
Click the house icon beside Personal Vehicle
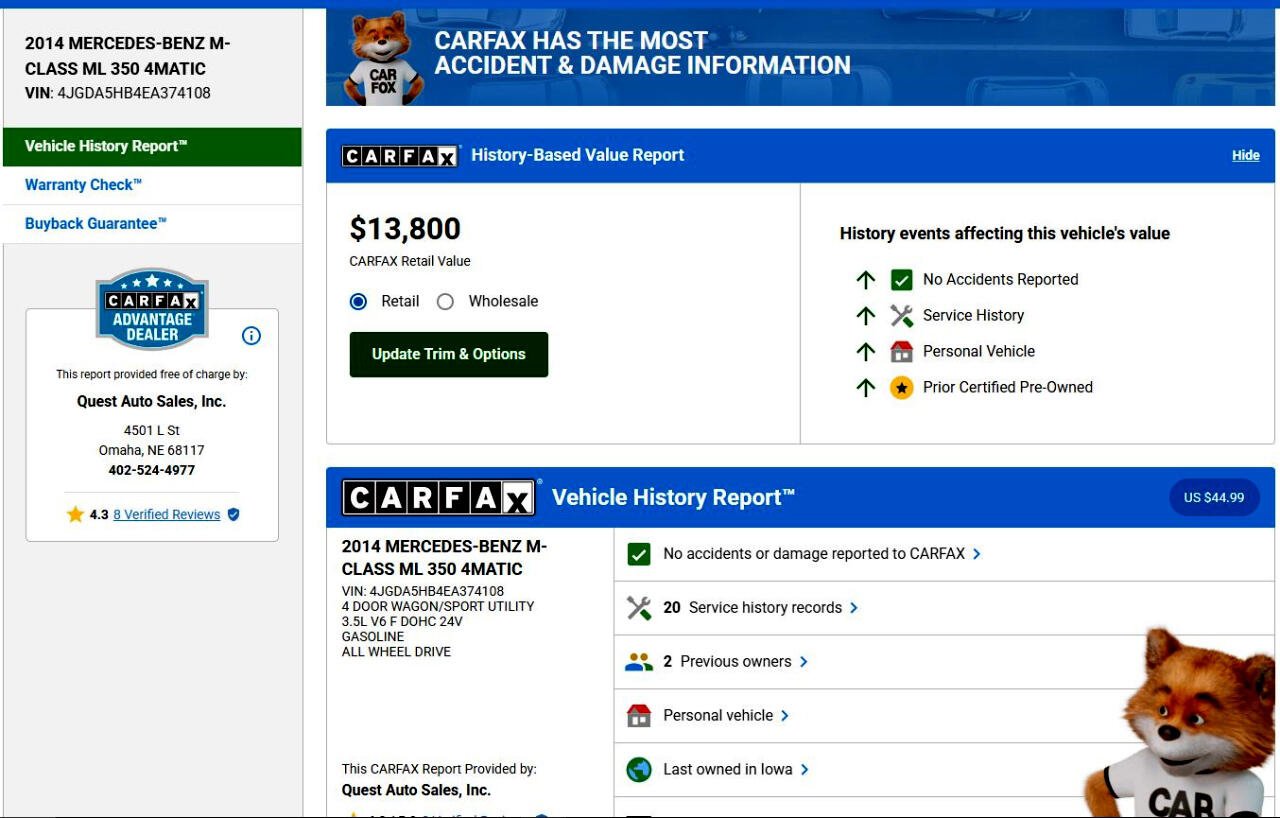tap(902, 352)
